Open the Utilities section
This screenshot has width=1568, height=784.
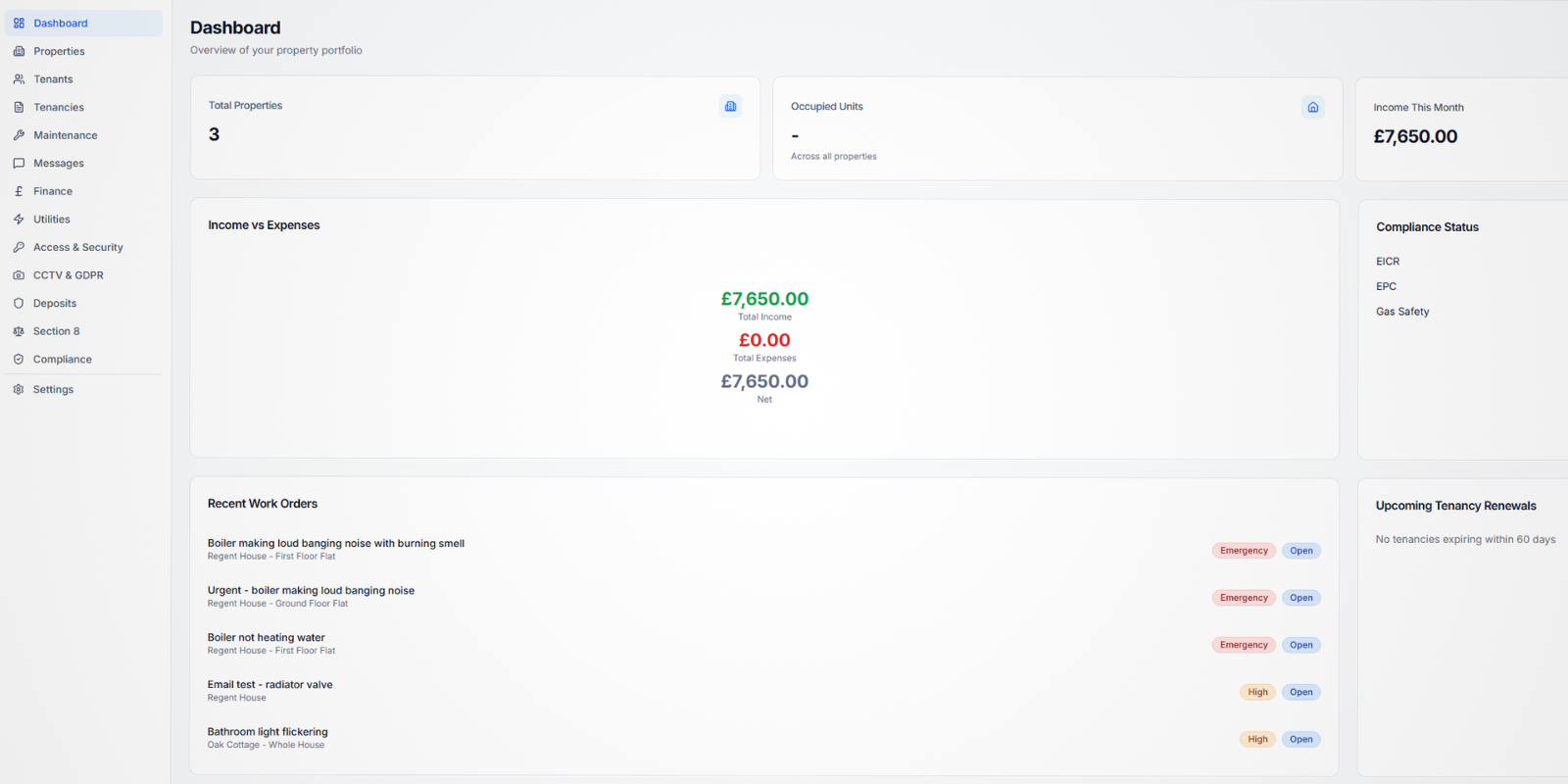point(84,220)
